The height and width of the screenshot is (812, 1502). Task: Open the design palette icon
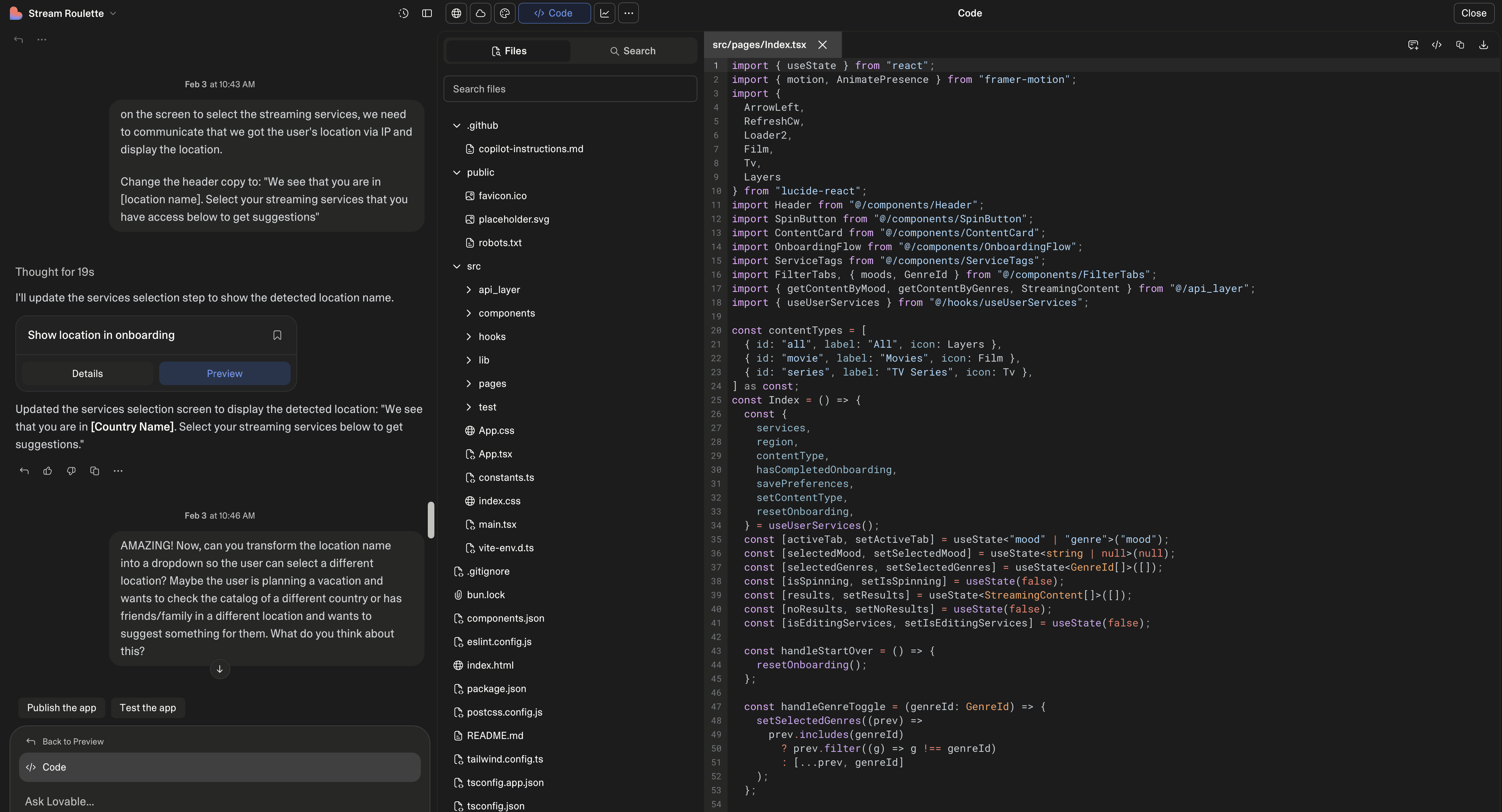(505, 13)
